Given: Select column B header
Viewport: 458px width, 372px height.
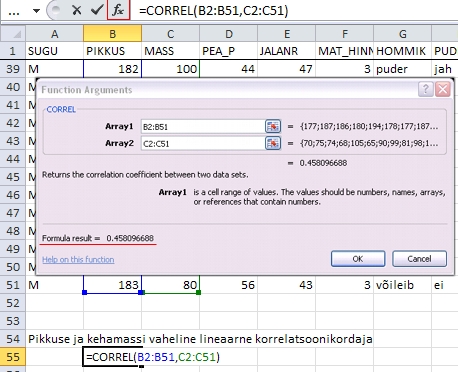Looking at the screenshot, I should pyautogui.click(x=112, y=34).
